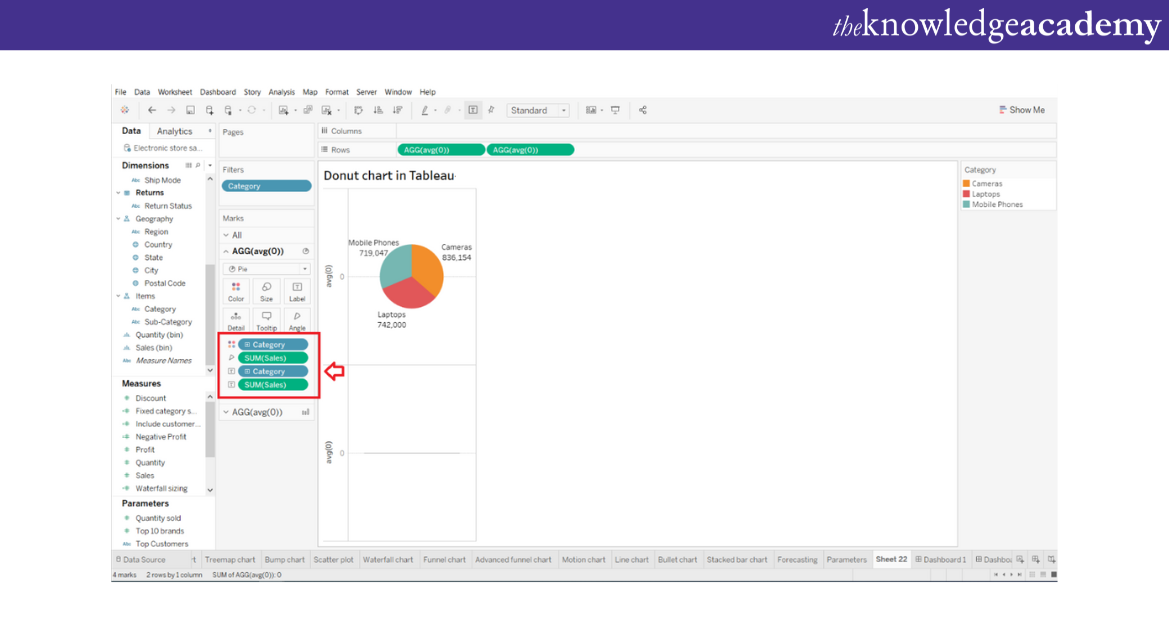The image size is (1169, 619).
Task: Open the Size marks card
Action: coord(266,291)
